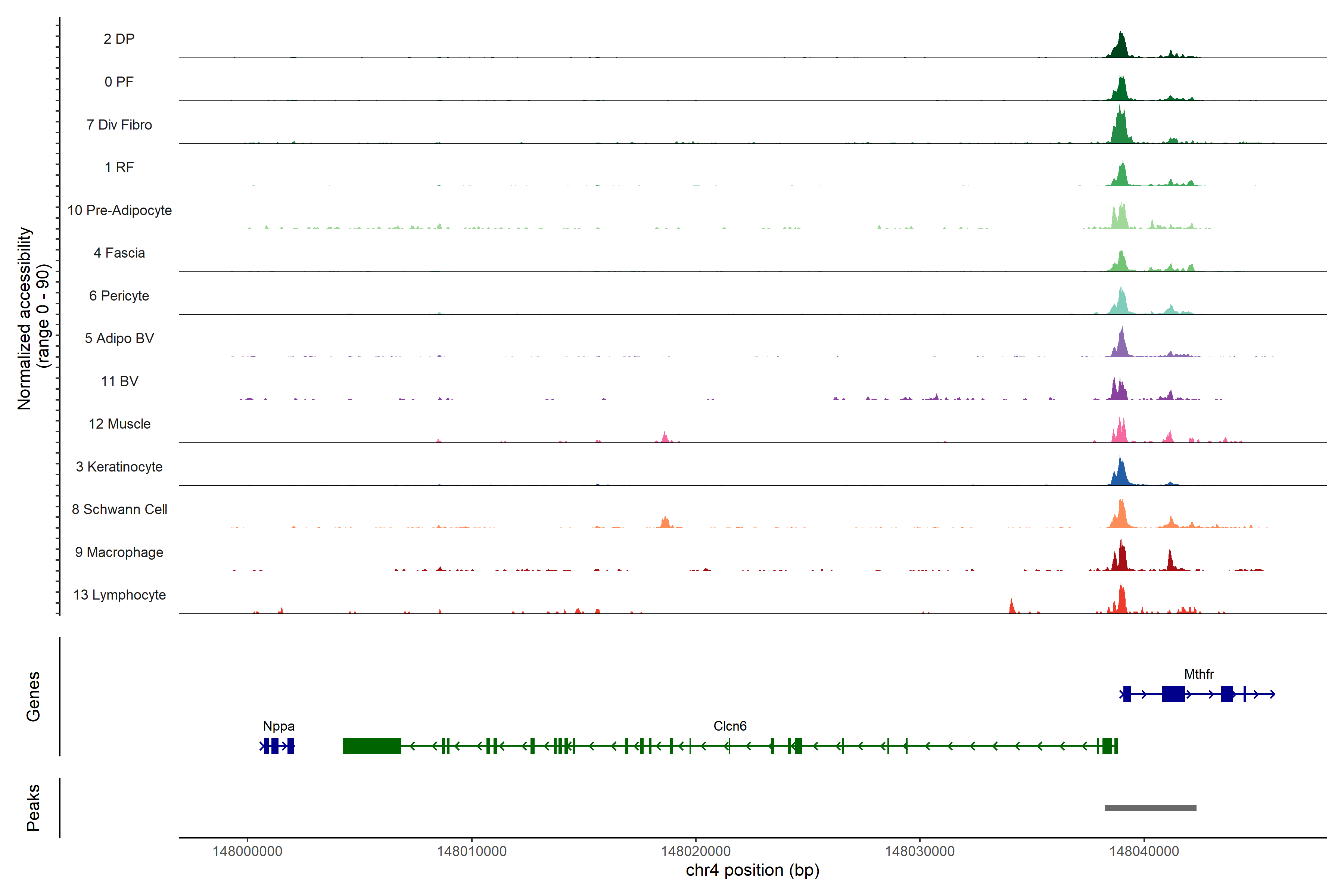The width and height of the screenshot is (1344, 896).
Task: Click the chr4 position (bp) axis title
Action: click(x=752, y=870)
